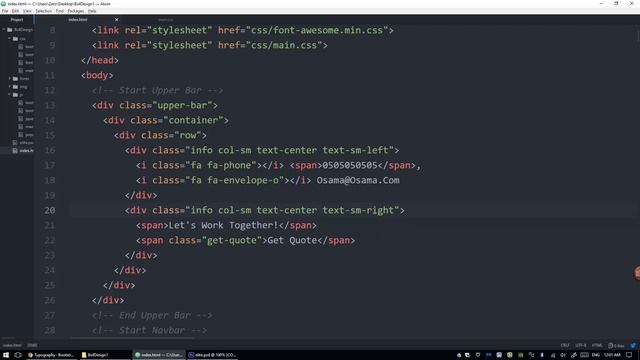Click the horizontal scrollbar of the editor
This screenshot has height=360, width=640.
132,338
